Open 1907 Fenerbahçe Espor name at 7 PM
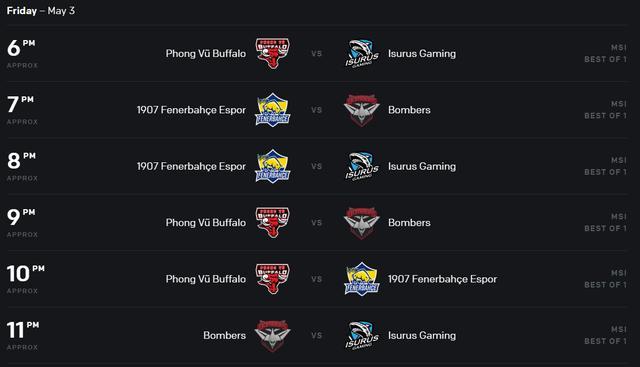The width and height of the screenshot is (640, 367). pyautogui.click(x=191, y=110)
